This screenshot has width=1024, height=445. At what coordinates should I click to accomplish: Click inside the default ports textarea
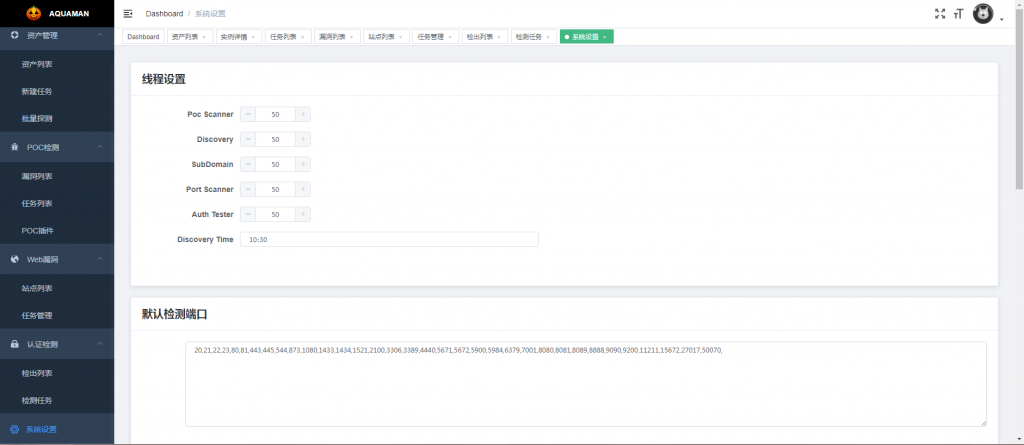(x=586, y=384)
